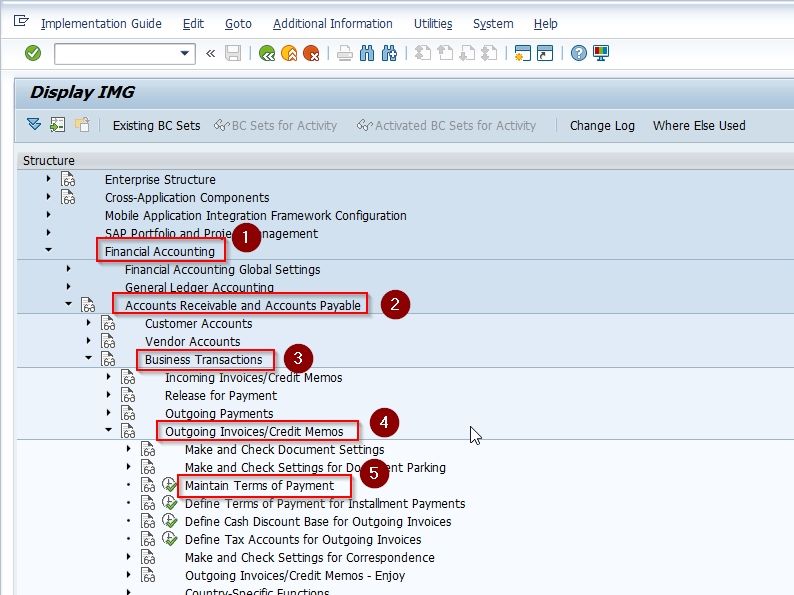Open the command field dropdown arrow
794x595 pixels.
(185, 53)
